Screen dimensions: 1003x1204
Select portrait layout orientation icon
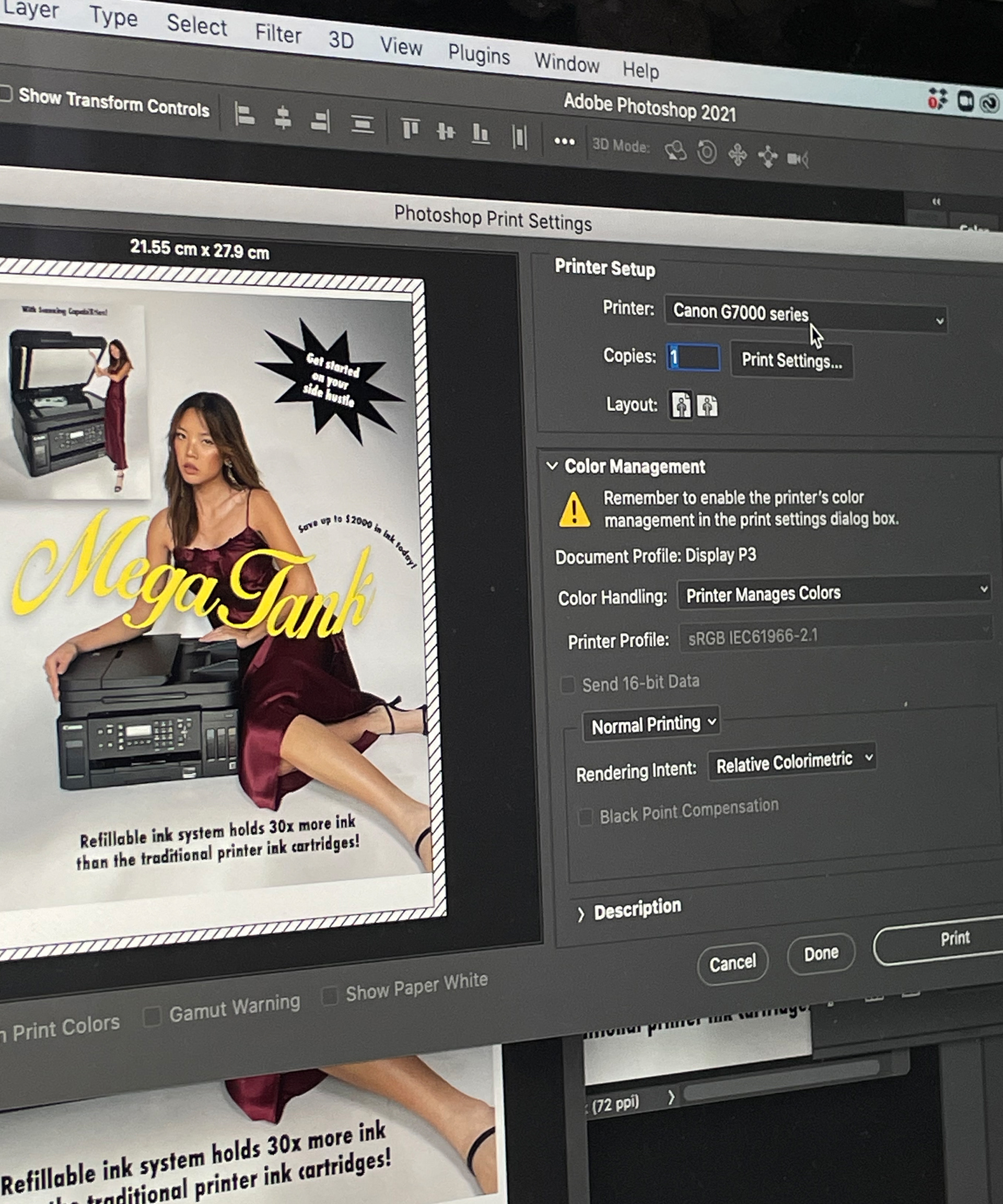(x=681, y=405)
